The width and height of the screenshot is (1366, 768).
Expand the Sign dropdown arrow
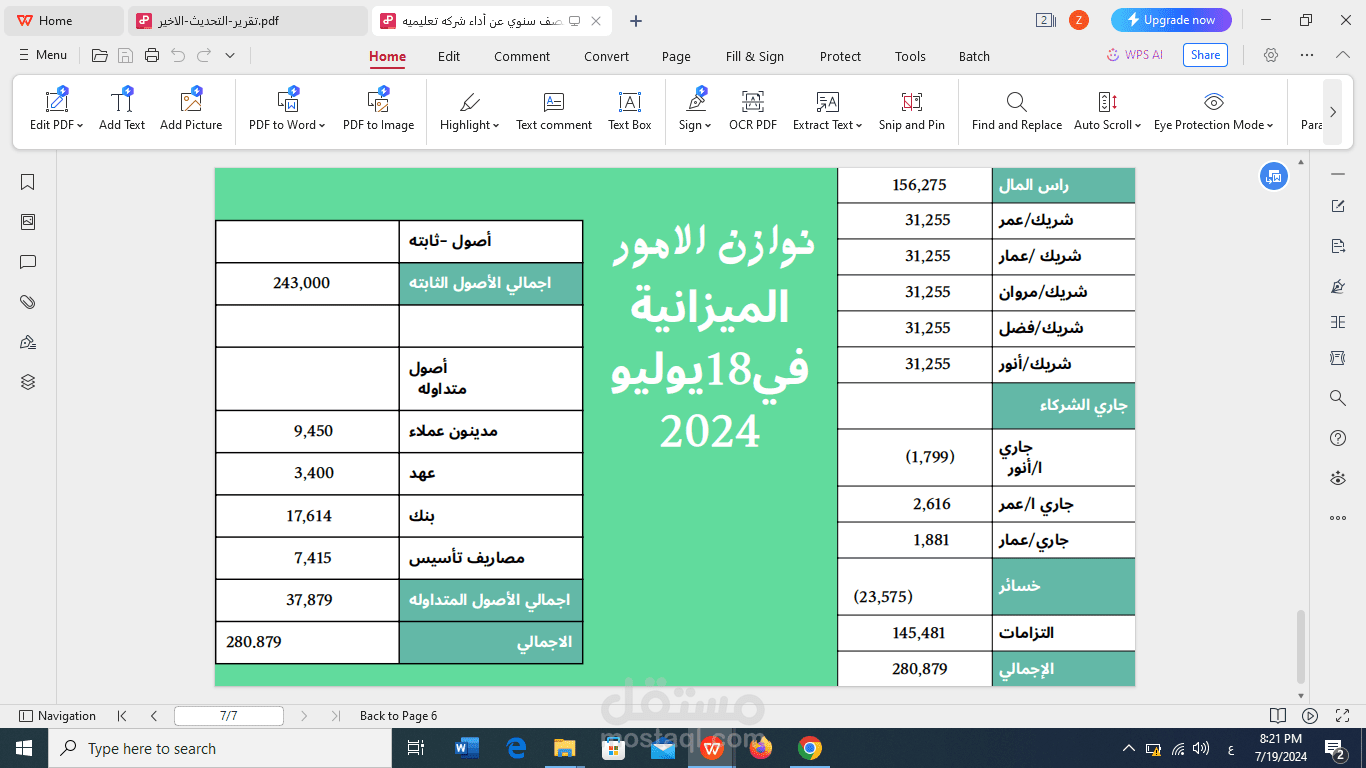coord(708,126)
